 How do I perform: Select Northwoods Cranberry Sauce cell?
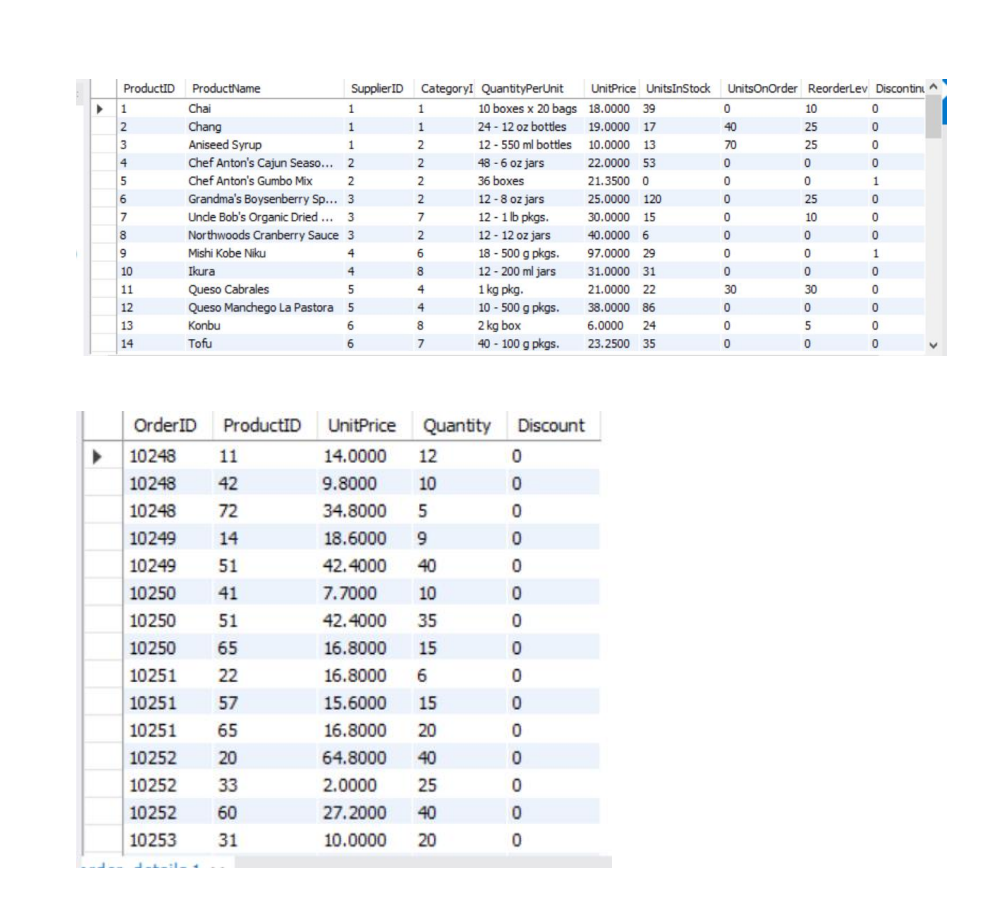pyautogui.click(x=263, y=236)
